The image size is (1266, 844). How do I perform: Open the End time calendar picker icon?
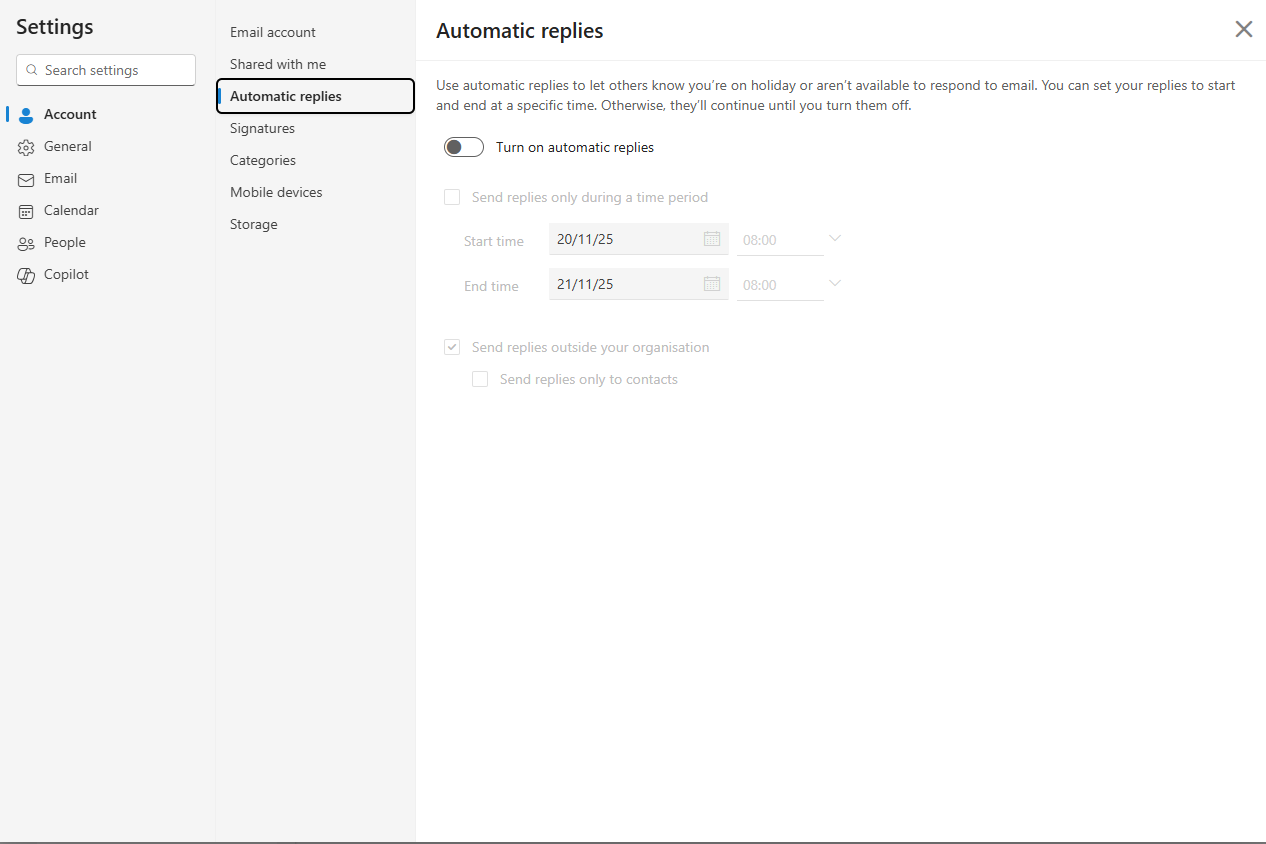pyautogui.click(x=712, y=284)
